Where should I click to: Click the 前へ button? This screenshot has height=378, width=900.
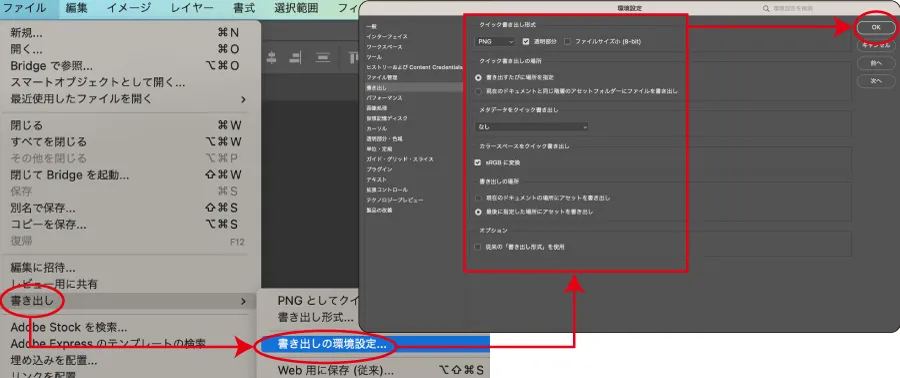(x=875, y=63)
